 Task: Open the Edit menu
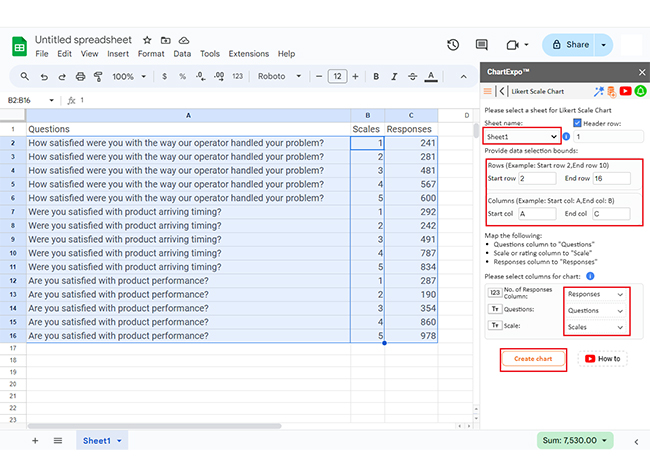(64, 54)
